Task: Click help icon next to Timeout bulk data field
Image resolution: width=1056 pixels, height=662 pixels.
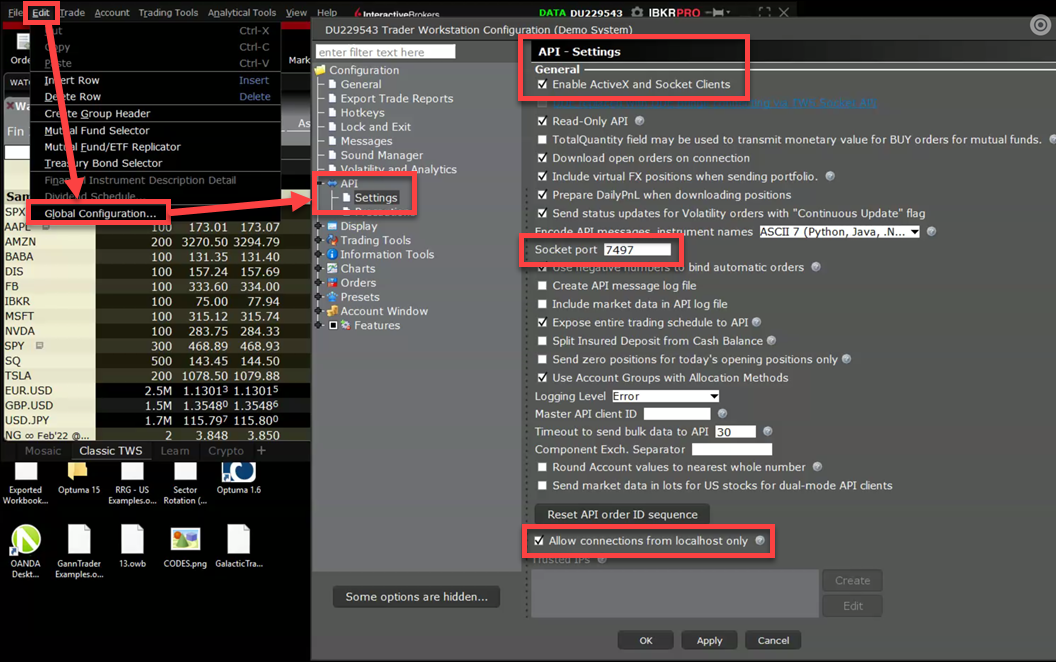Action: [768, 432]
